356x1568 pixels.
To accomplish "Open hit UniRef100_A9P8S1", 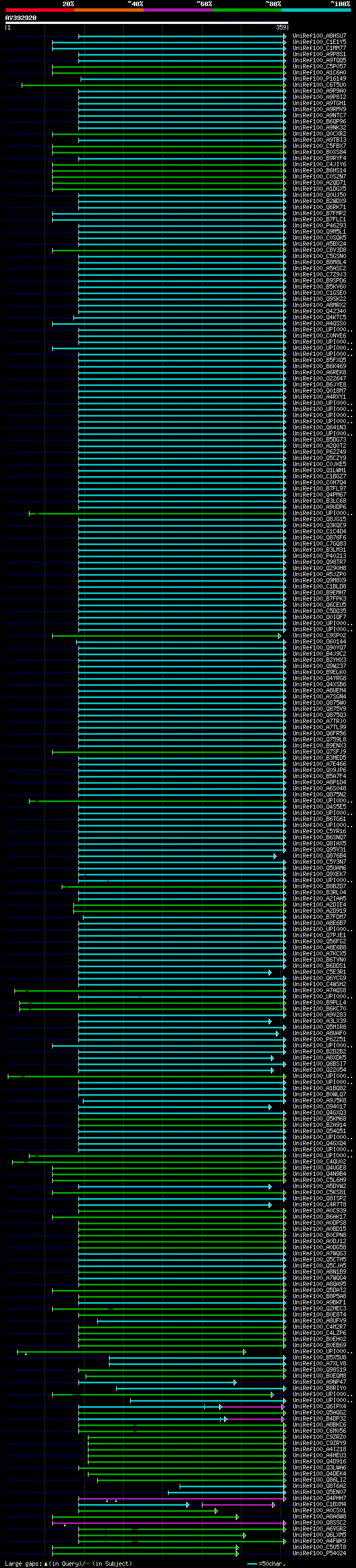I will tap(319, 54).
